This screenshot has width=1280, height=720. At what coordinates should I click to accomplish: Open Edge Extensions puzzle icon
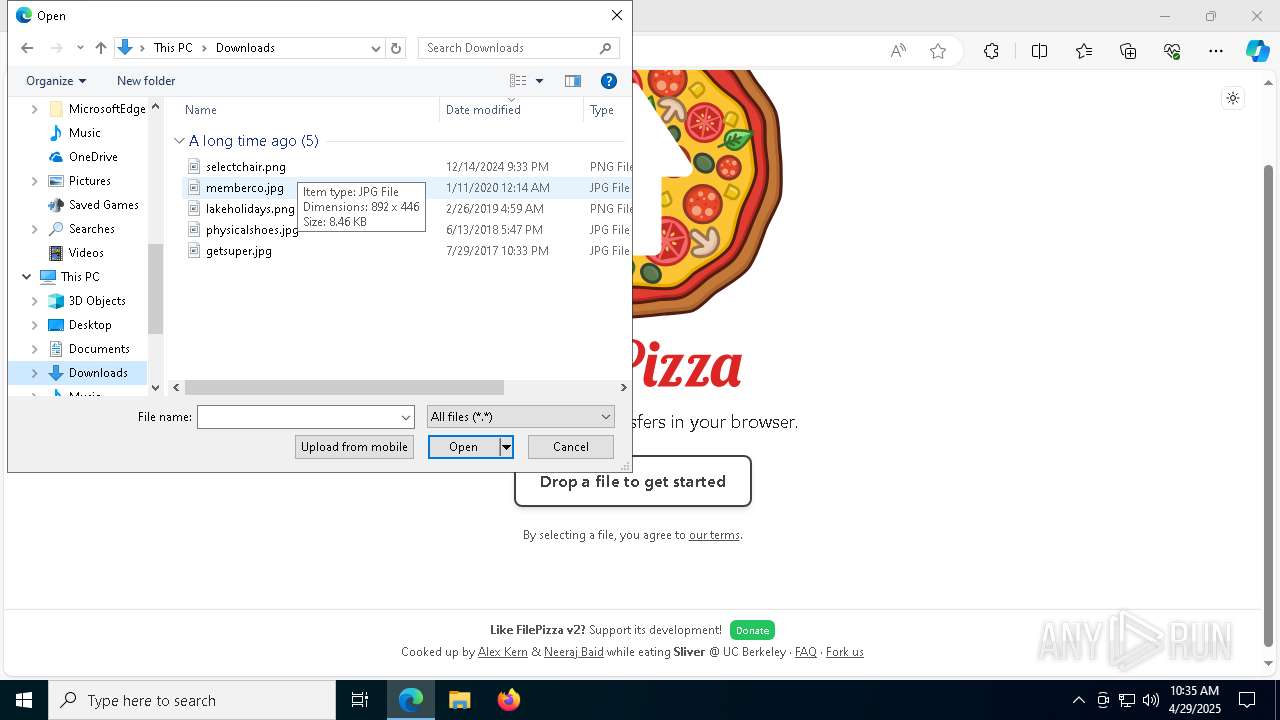(x=991, y=51)
